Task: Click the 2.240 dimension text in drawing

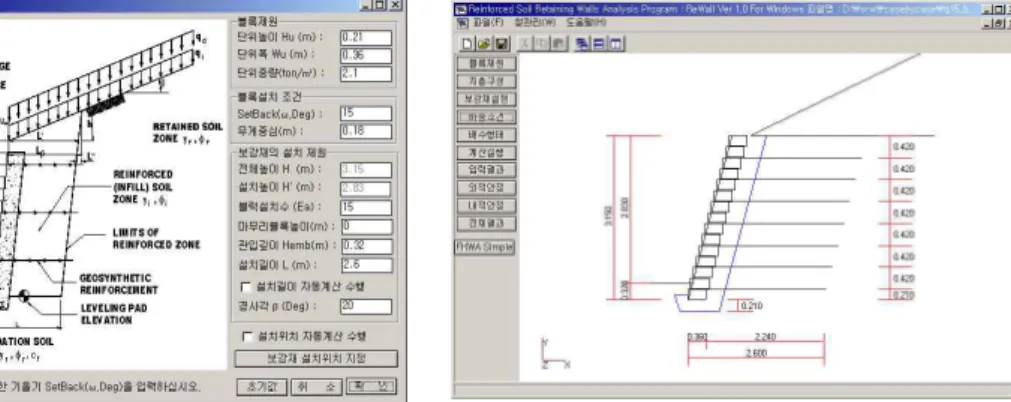Action: 765,337
